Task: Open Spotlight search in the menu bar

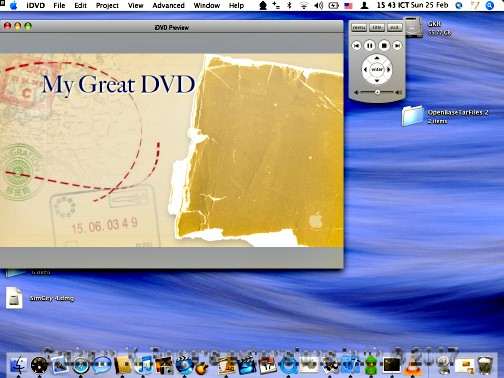Action: point(489,5)
